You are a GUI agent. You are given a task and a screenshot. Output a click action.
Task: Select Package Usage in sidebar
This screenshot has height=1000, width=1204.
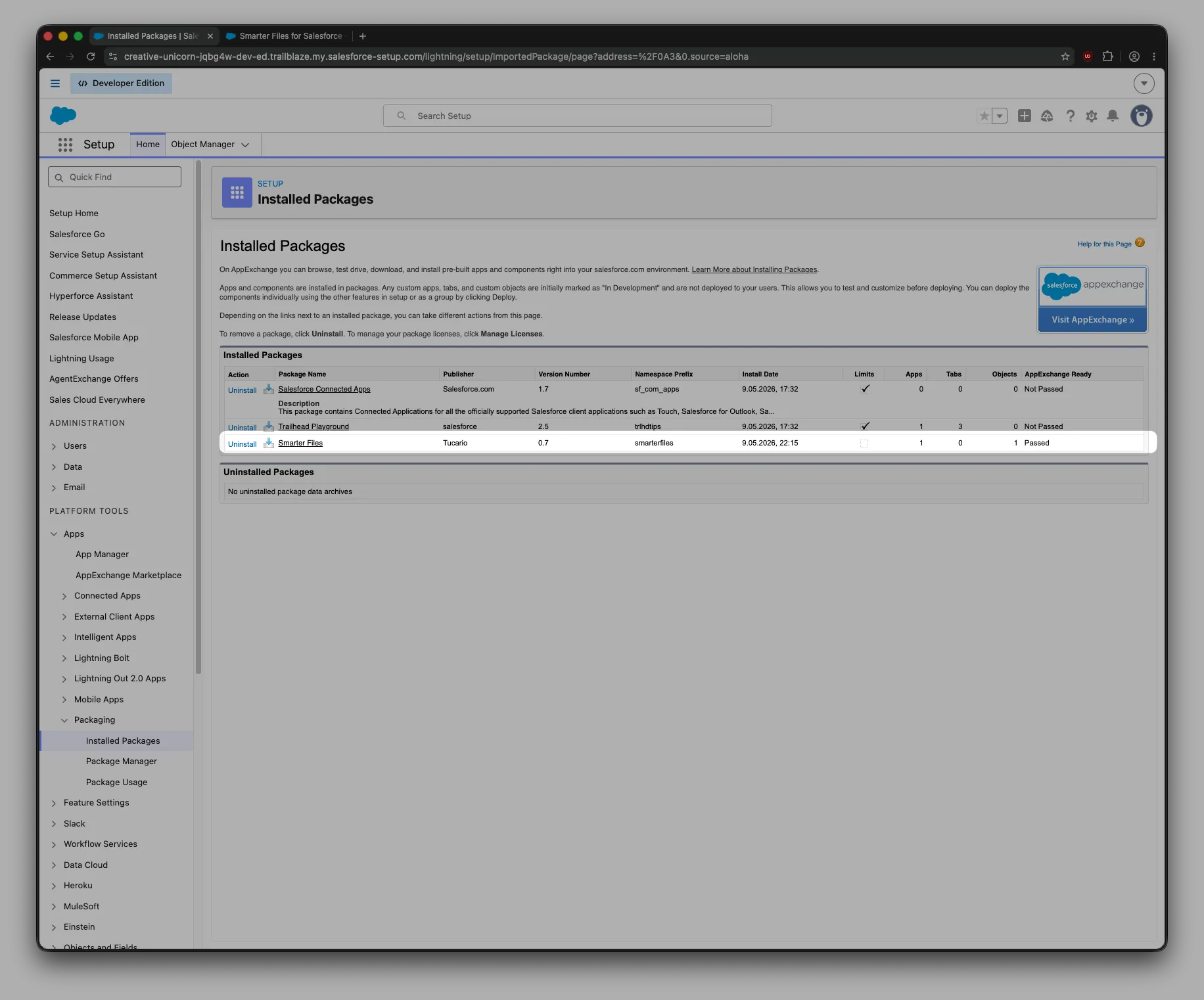116,783
